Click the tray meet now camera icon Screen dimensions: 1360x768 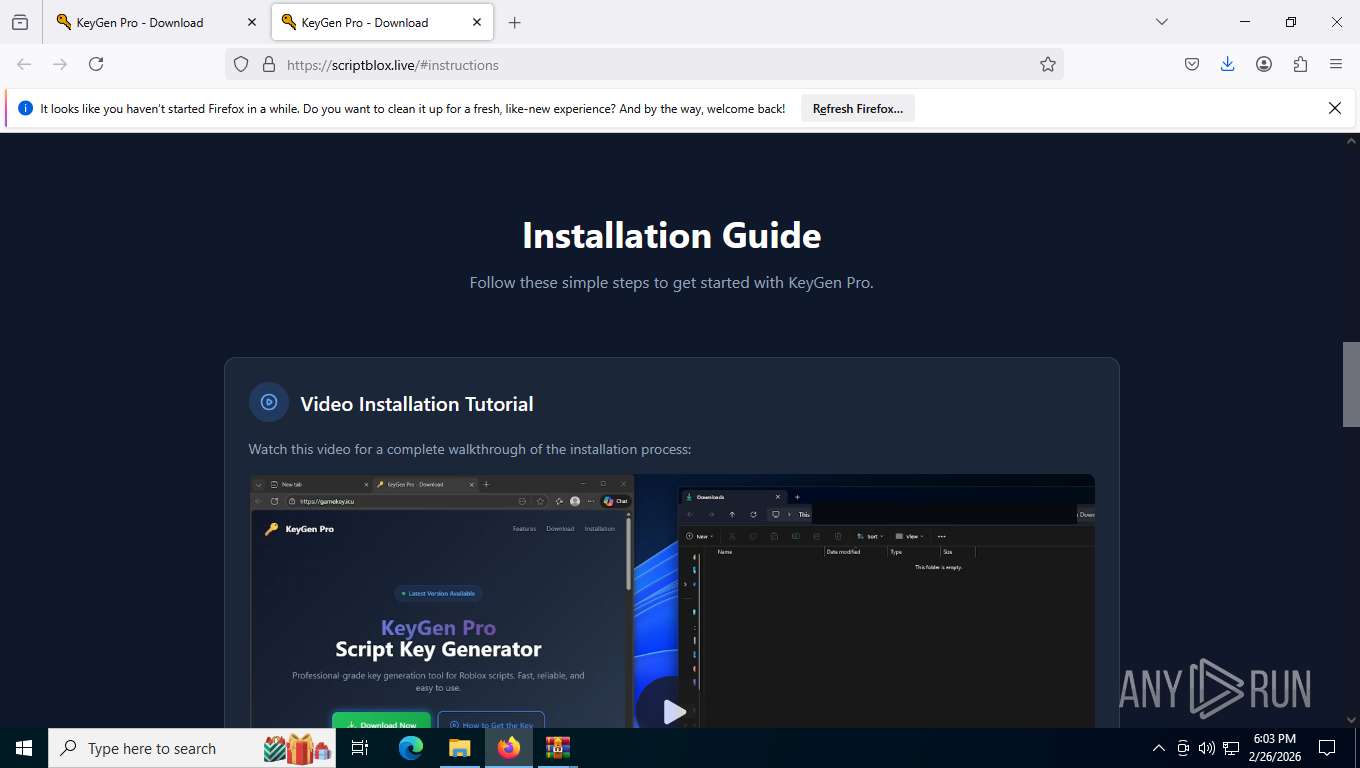[1183, 748]
